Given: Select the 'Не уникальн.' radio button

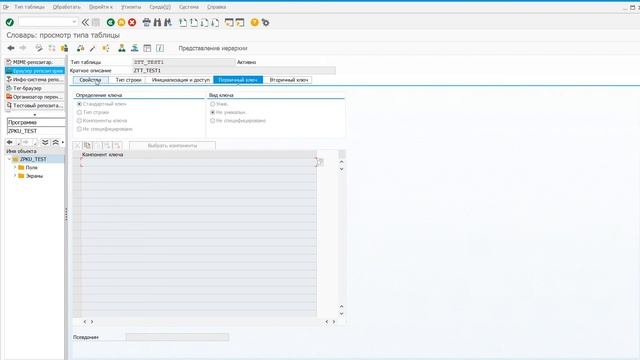Looking at the screenshot, I should click(213, 112).
